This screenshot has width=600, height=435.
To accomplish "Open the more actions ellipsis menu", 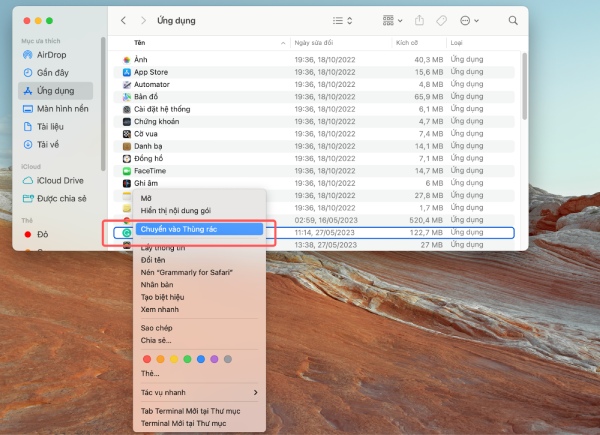I will pyautogui.click(x=469, y=20).
